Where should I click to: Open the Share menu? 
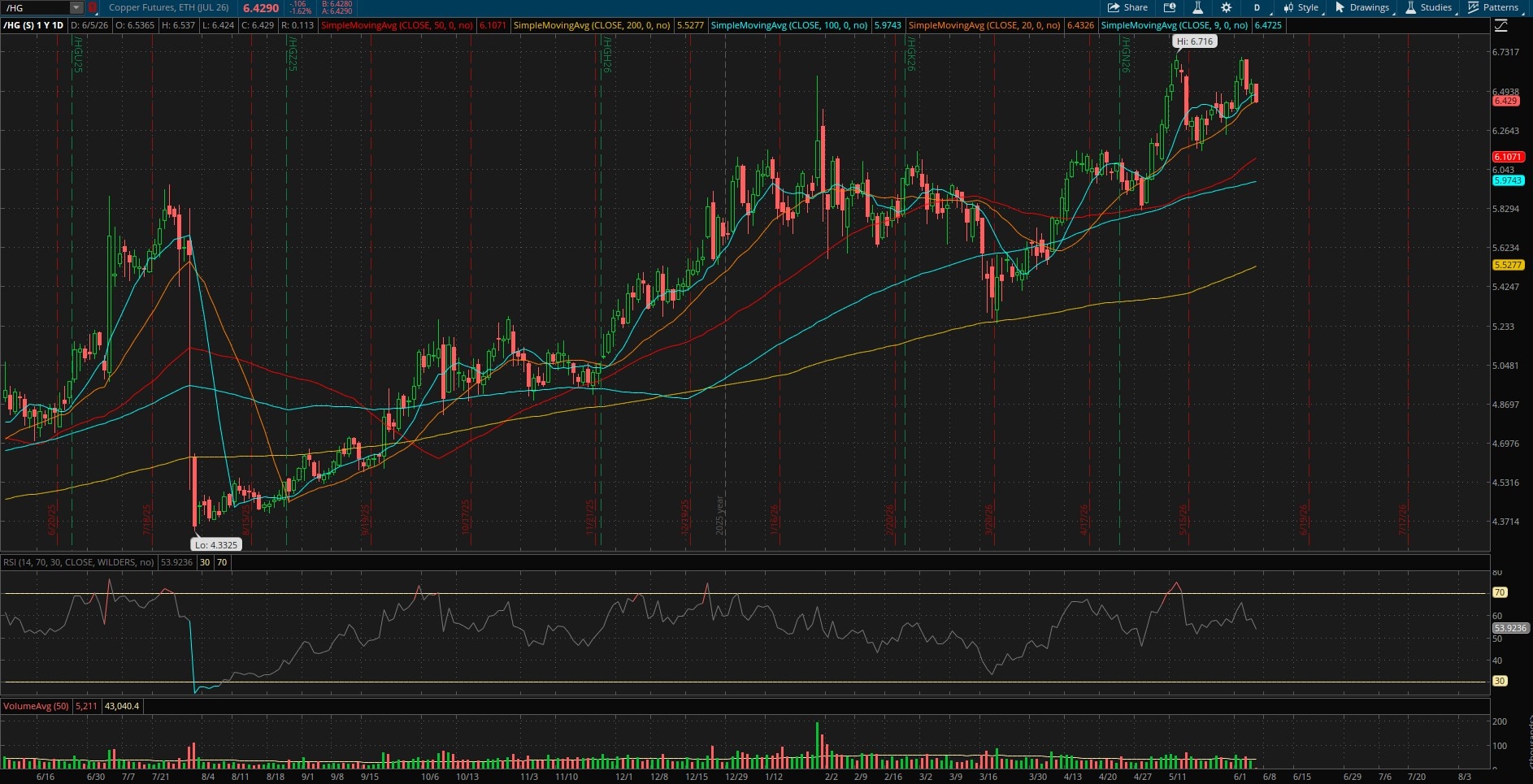coord(1128,7)
